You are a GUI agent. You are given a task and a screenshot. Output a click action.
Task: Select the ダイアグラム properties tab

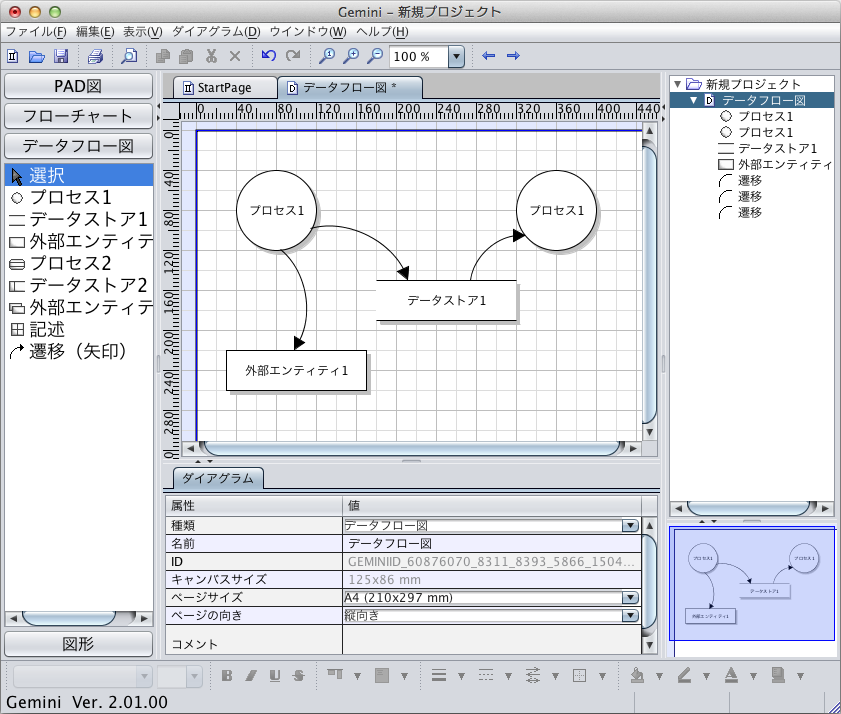pyautogui.click(x=218, y=478)
